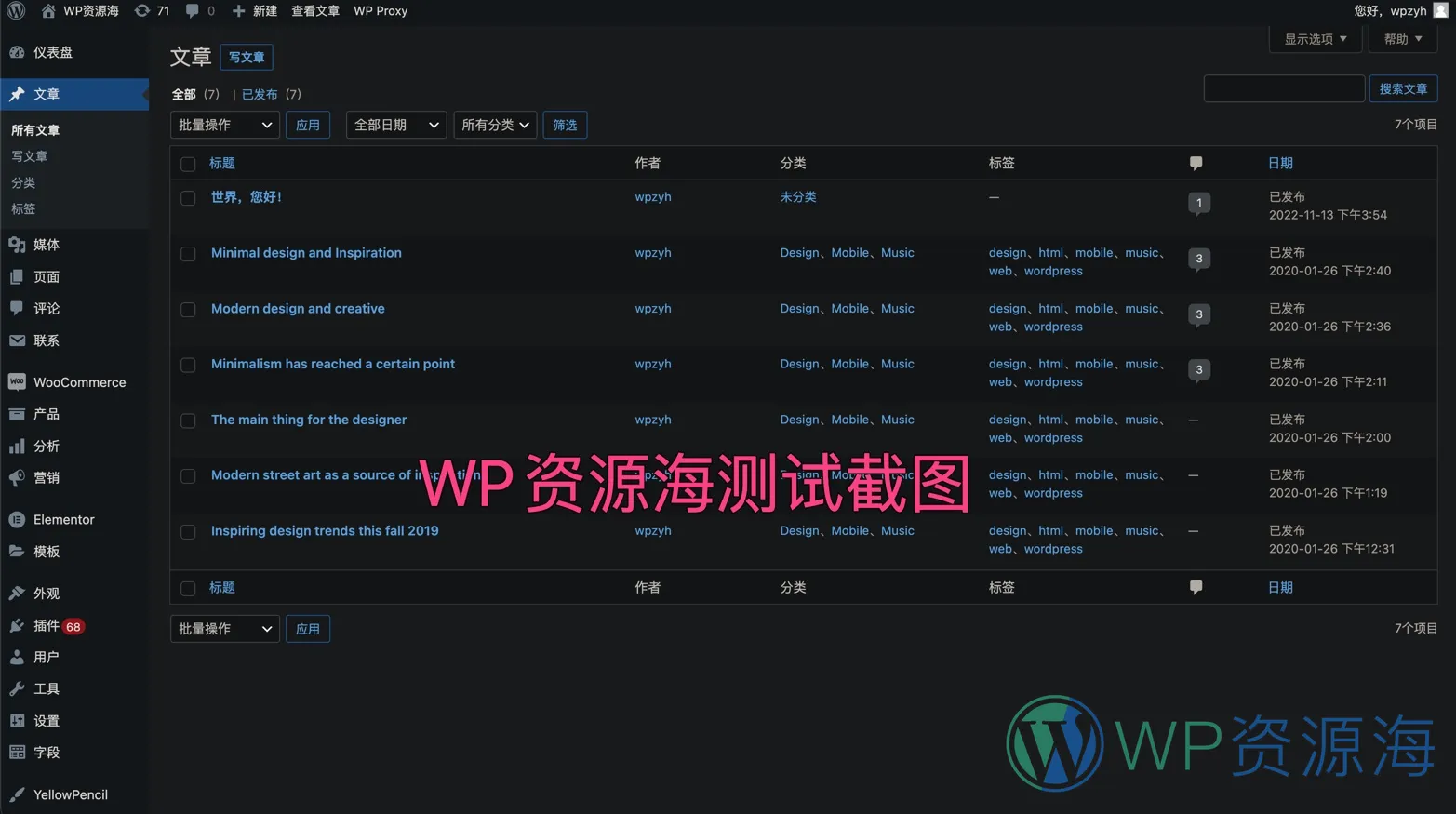Click the top 应用 apply button

tap(308, 125)
